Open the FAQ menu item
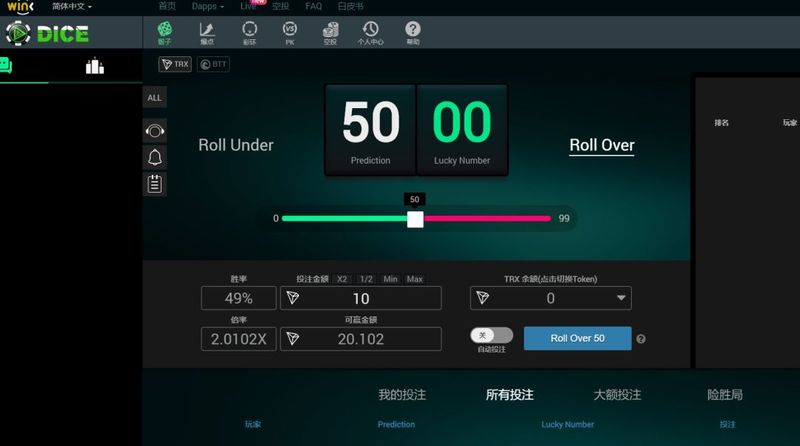The width and height of the screenshot is (800, 446). (x=313, y=6)
